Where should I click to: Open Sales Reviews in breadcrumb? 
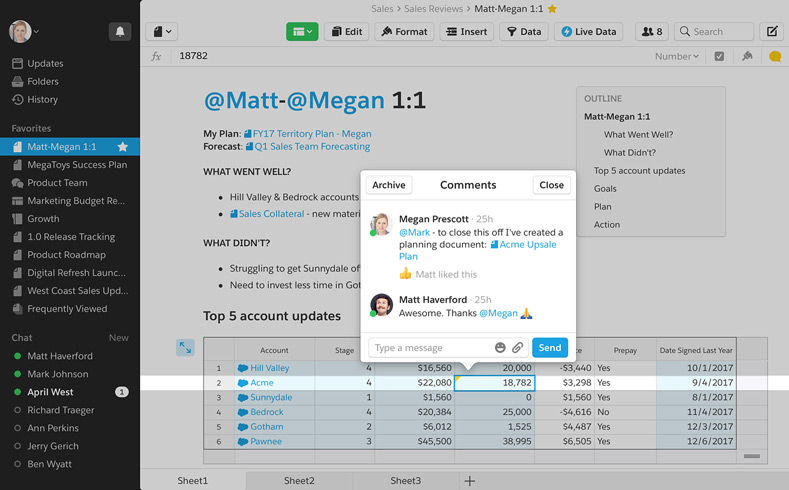point(433,9)
